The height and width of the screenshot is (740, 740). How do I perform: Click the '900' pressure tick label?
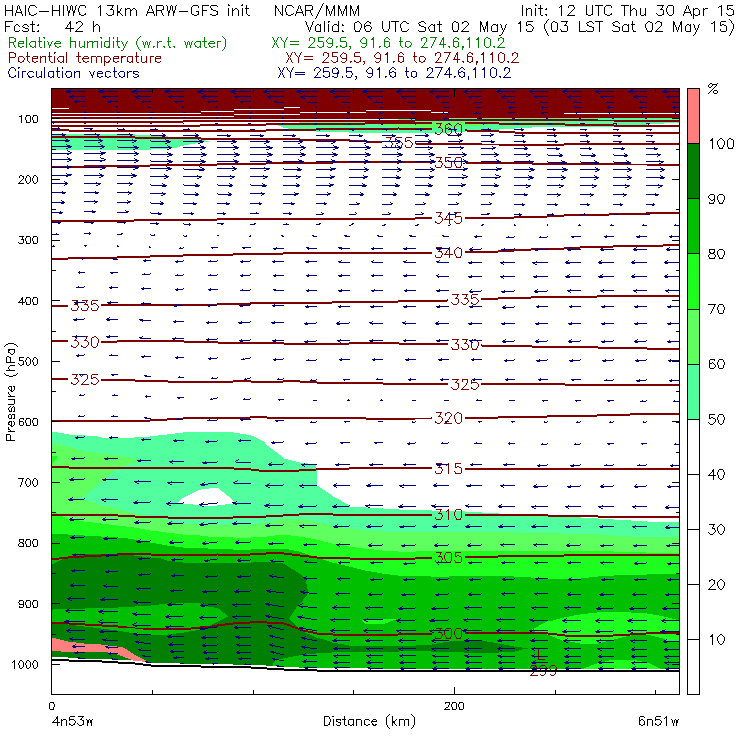tap(28, 604)
